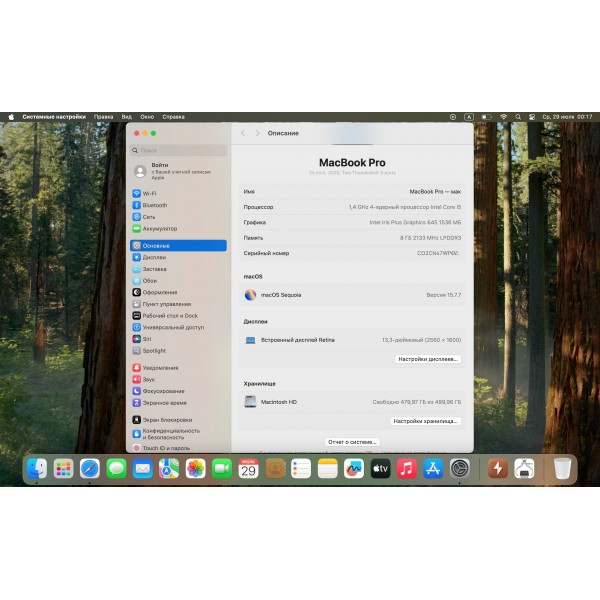Open Конфиденциальность и безопасность settings

178,434
